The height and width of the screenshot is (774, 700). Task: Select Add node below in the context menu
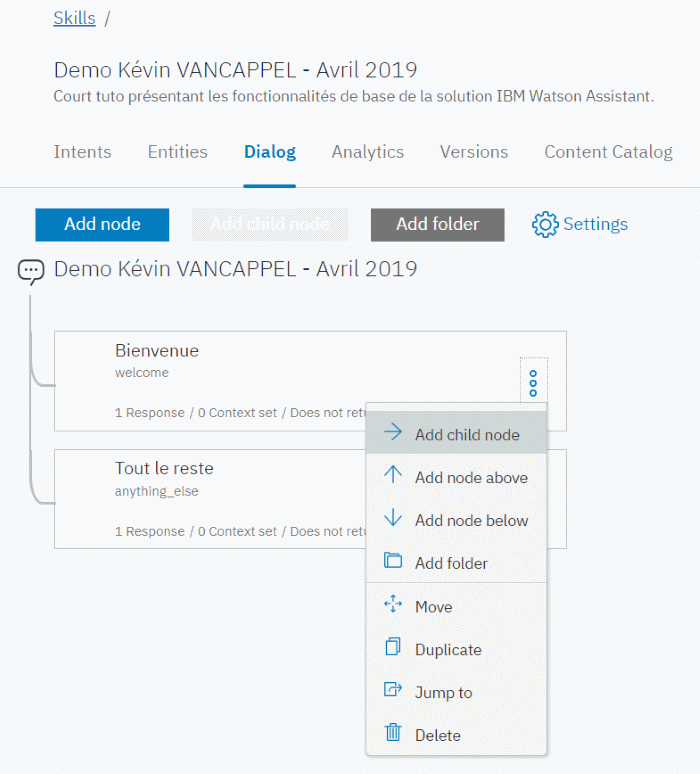click(456, 519)
